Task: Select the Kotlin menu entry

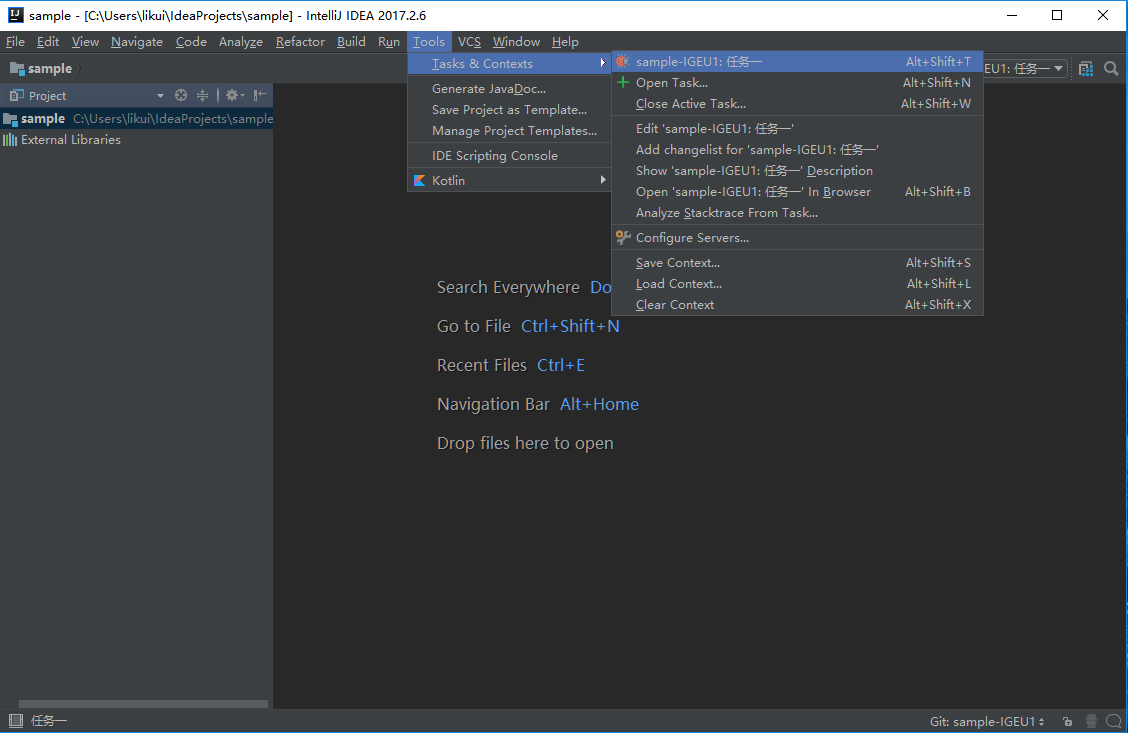Action: [x=509, y=181]
